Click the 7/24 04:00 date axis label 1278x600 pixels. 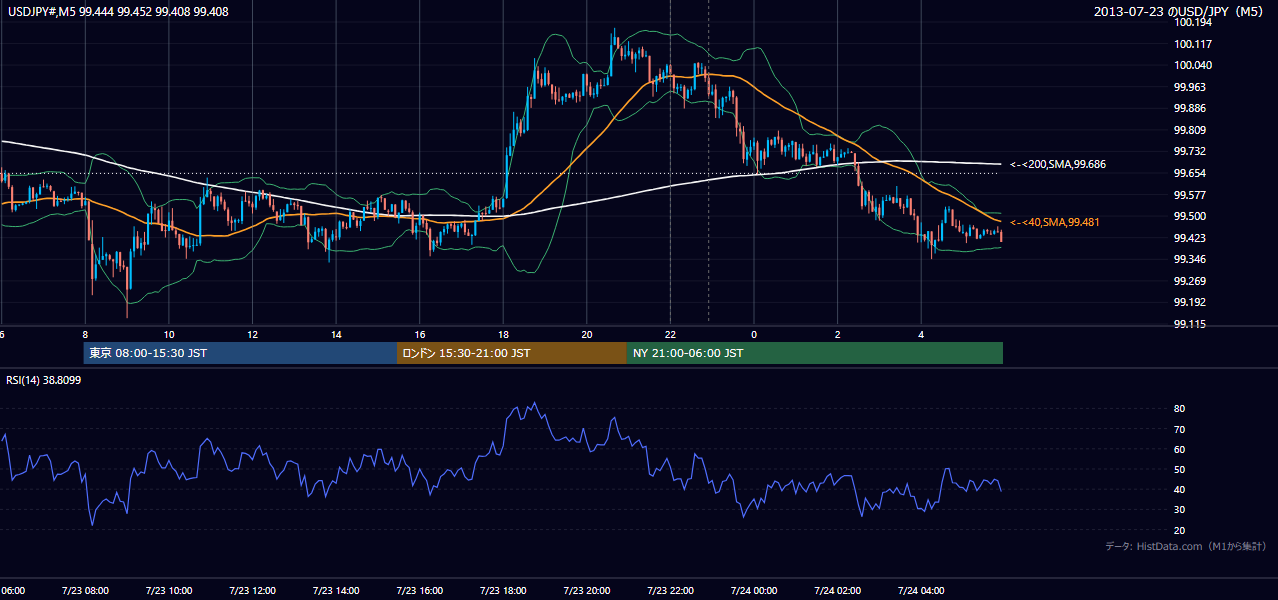921,591
